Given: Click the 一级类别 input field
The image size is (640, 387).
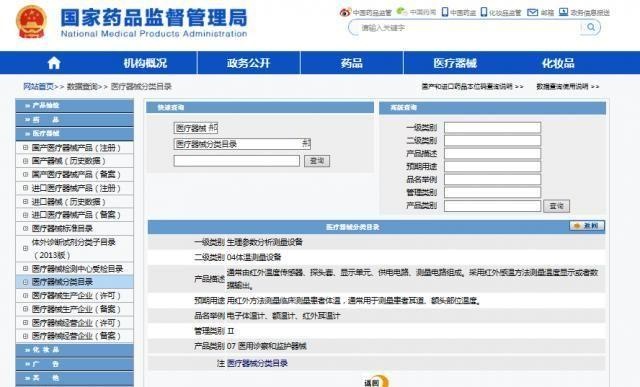Looking at the screenshot, I should pos(492,127).
